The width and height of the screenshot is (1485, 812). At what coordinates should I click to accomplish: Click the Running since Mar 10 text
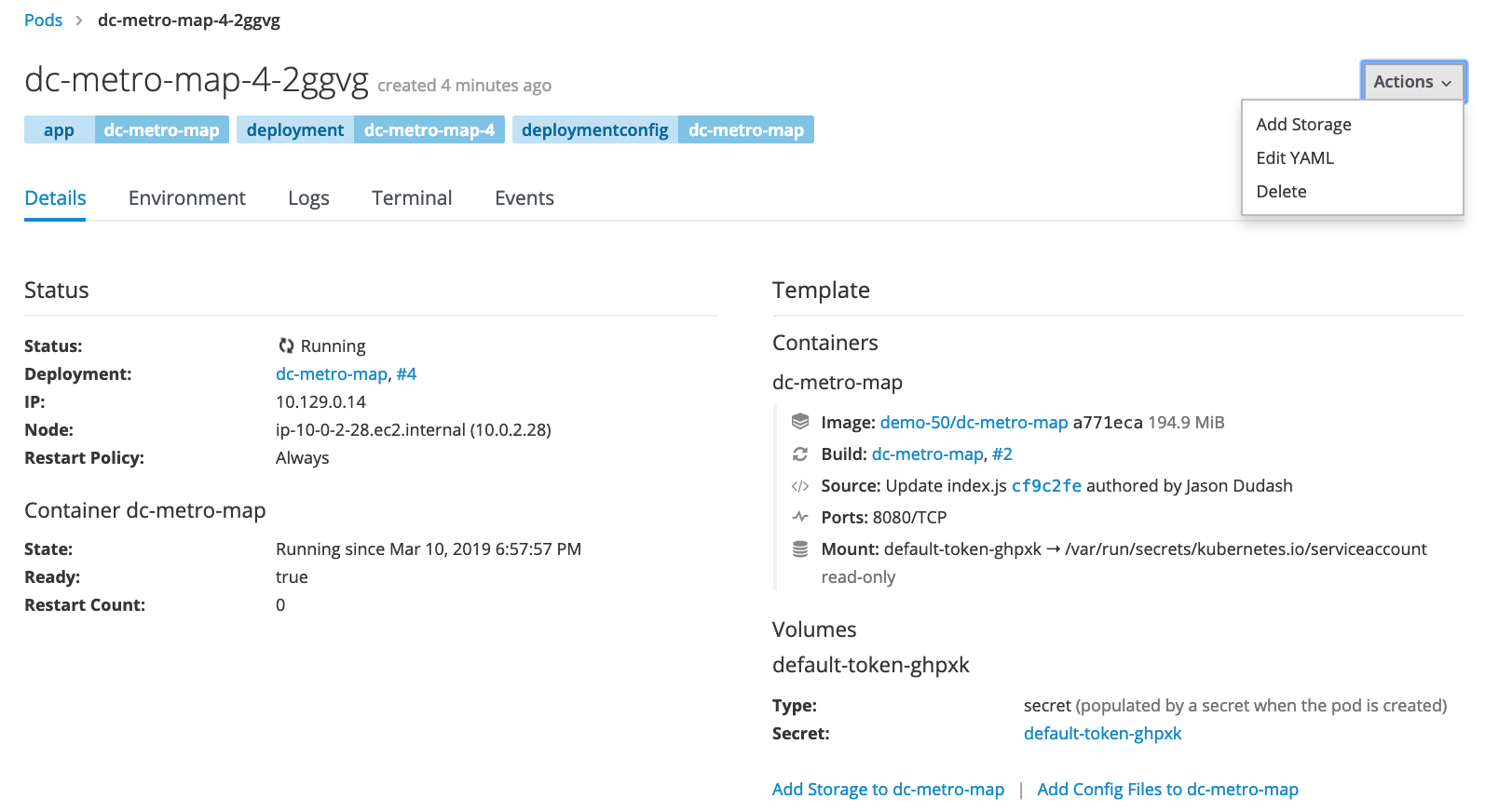(x=429, y=548)
